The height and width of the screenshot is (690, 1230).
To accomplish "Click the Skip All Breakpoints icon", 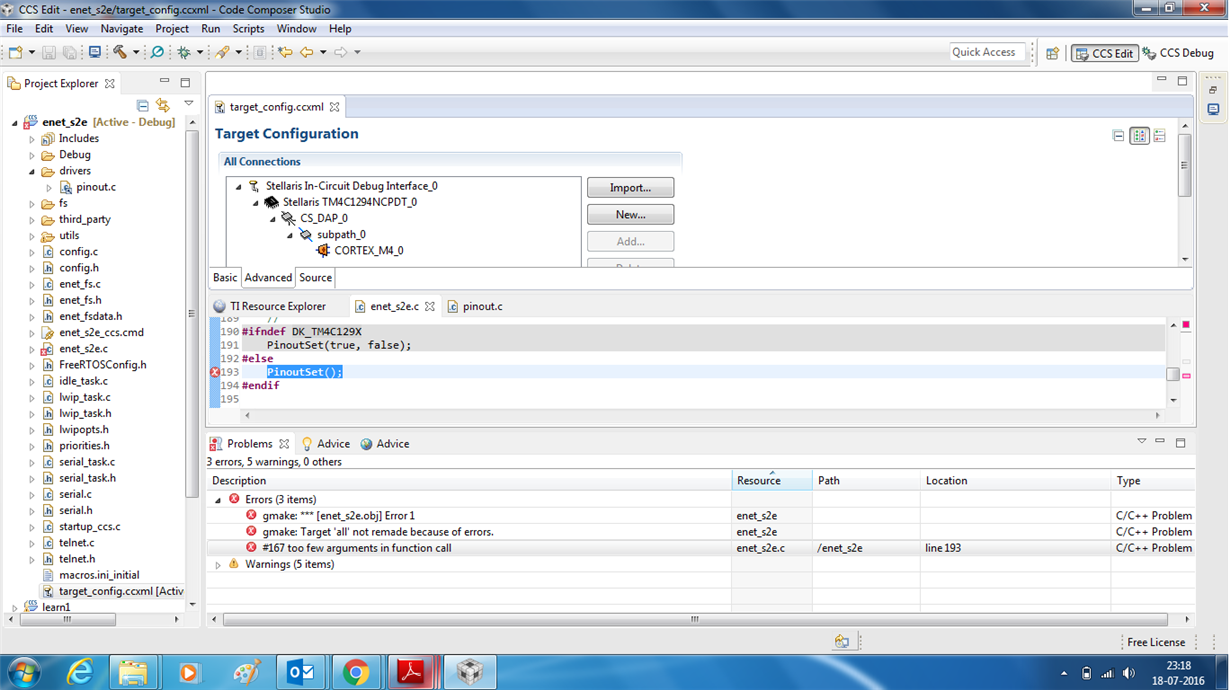I will click(x=157, y=52).
